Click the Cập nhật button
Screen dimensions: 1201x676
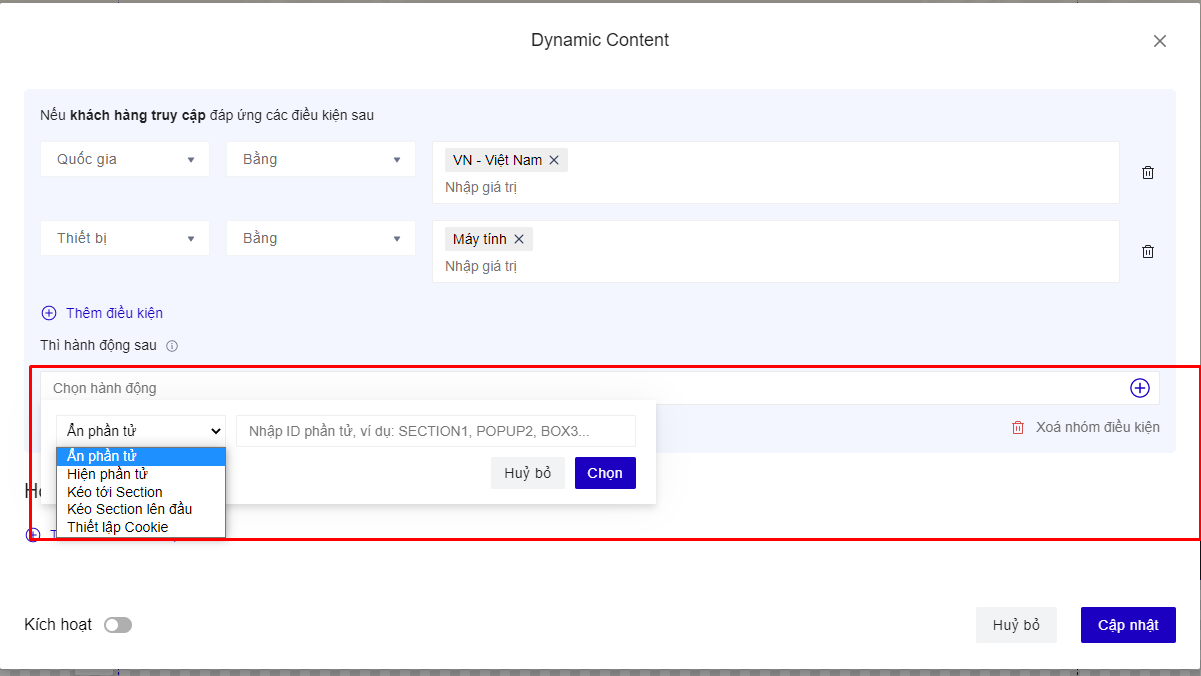(x=1128, y=625)
